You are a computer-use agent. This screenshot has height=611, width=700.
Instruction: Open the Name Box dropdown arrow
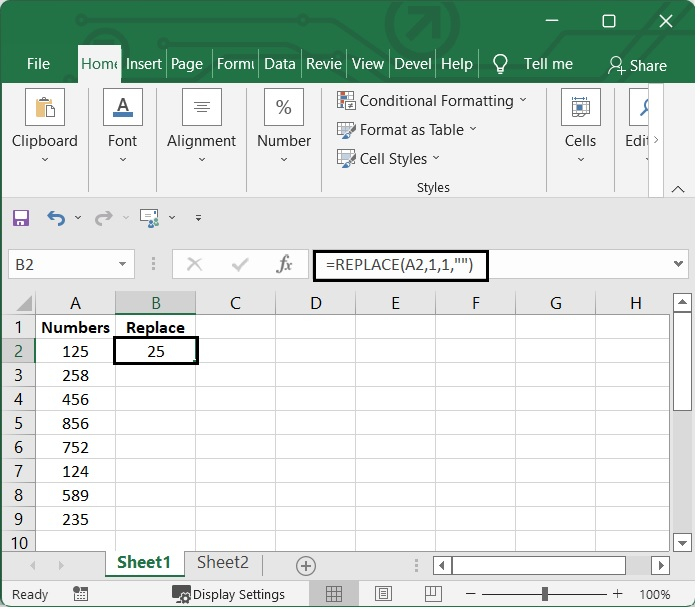pyautogui.click(x=122, y=265)
